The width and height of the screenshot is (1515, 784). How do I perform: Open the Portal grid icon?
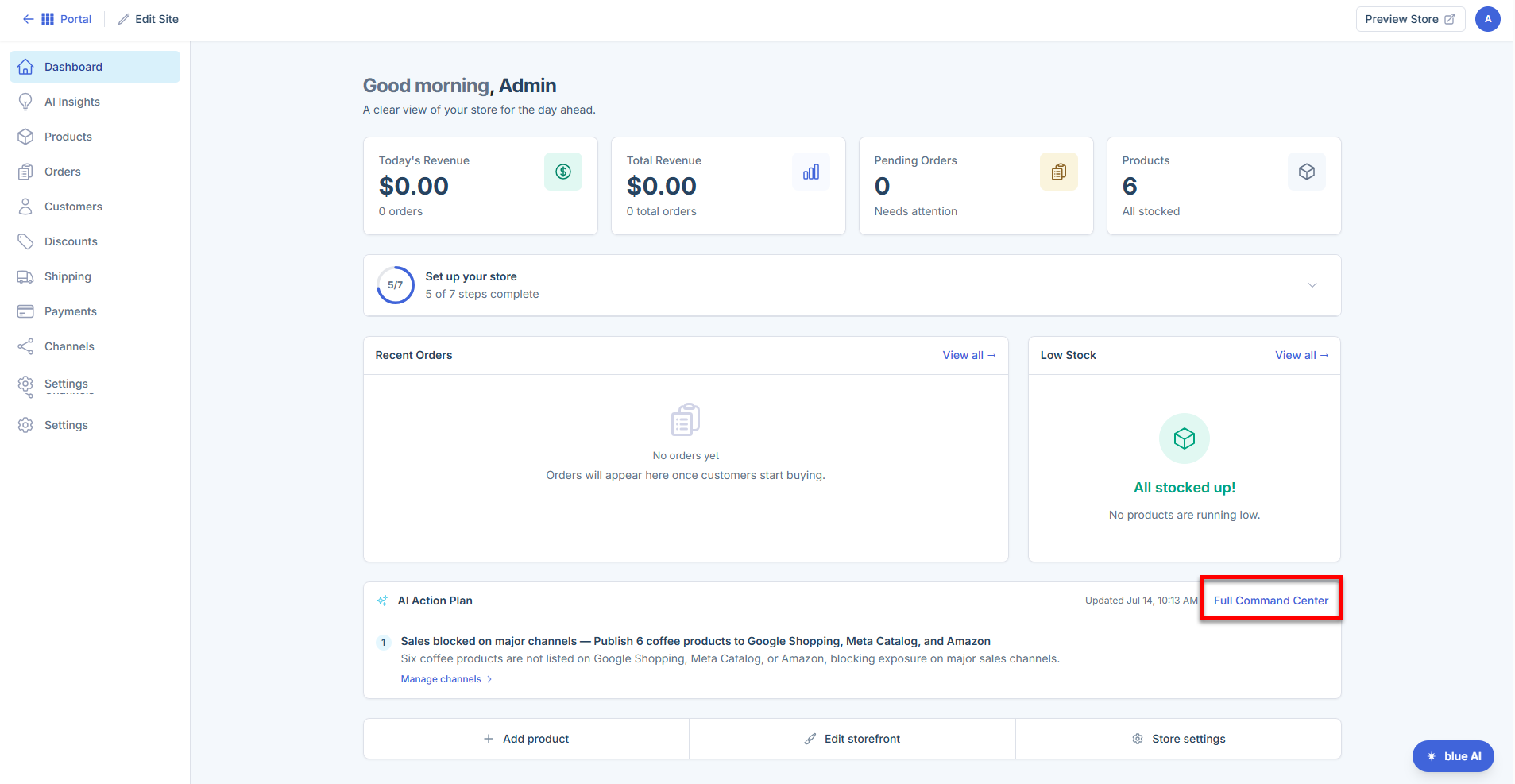coord(48,19)
